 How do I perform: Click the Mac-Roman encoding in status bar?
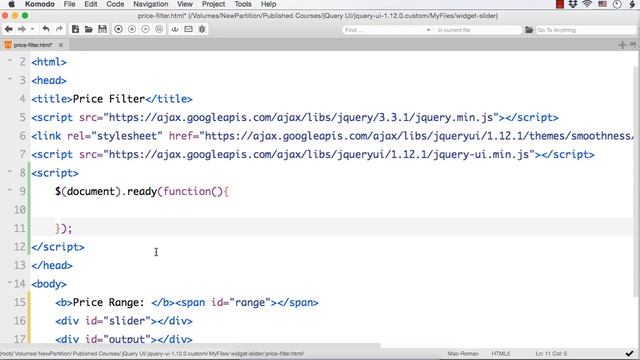click(463, 353)
